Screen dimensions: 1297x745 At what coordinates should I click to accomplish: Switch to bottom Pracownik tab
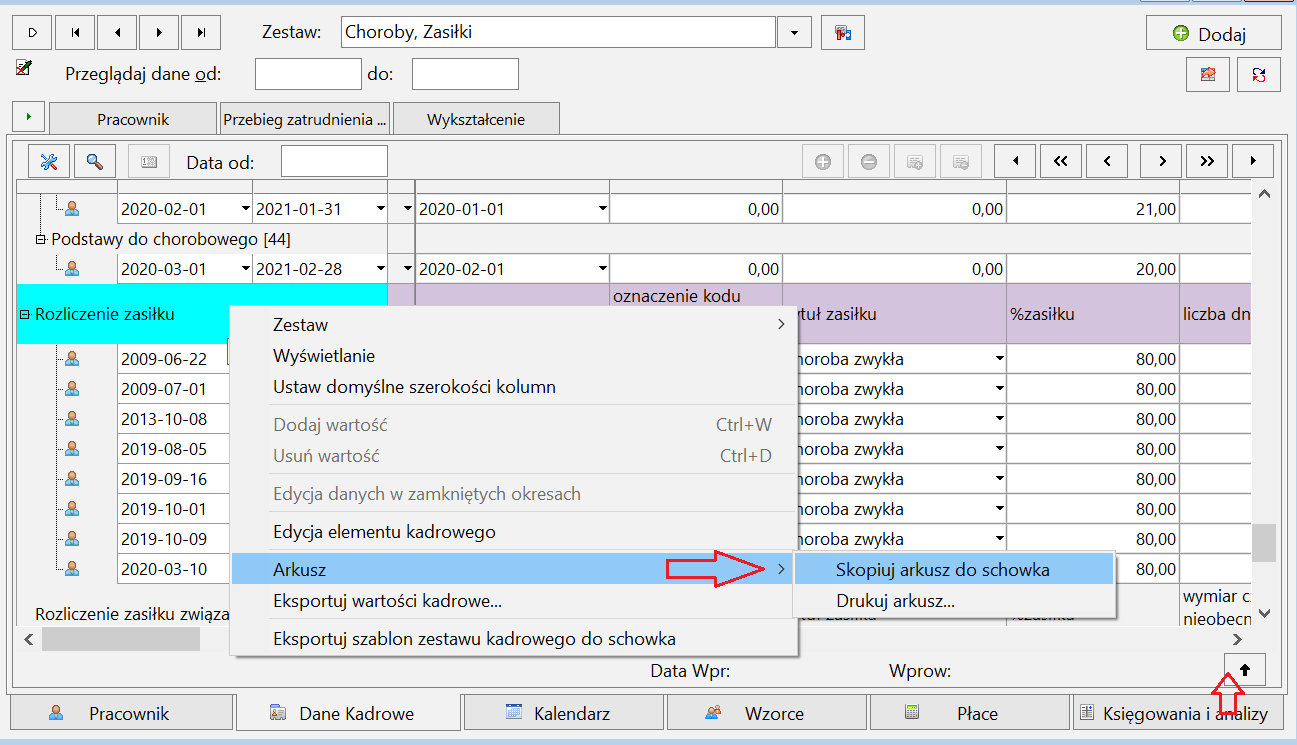click(x=122, y=713)
